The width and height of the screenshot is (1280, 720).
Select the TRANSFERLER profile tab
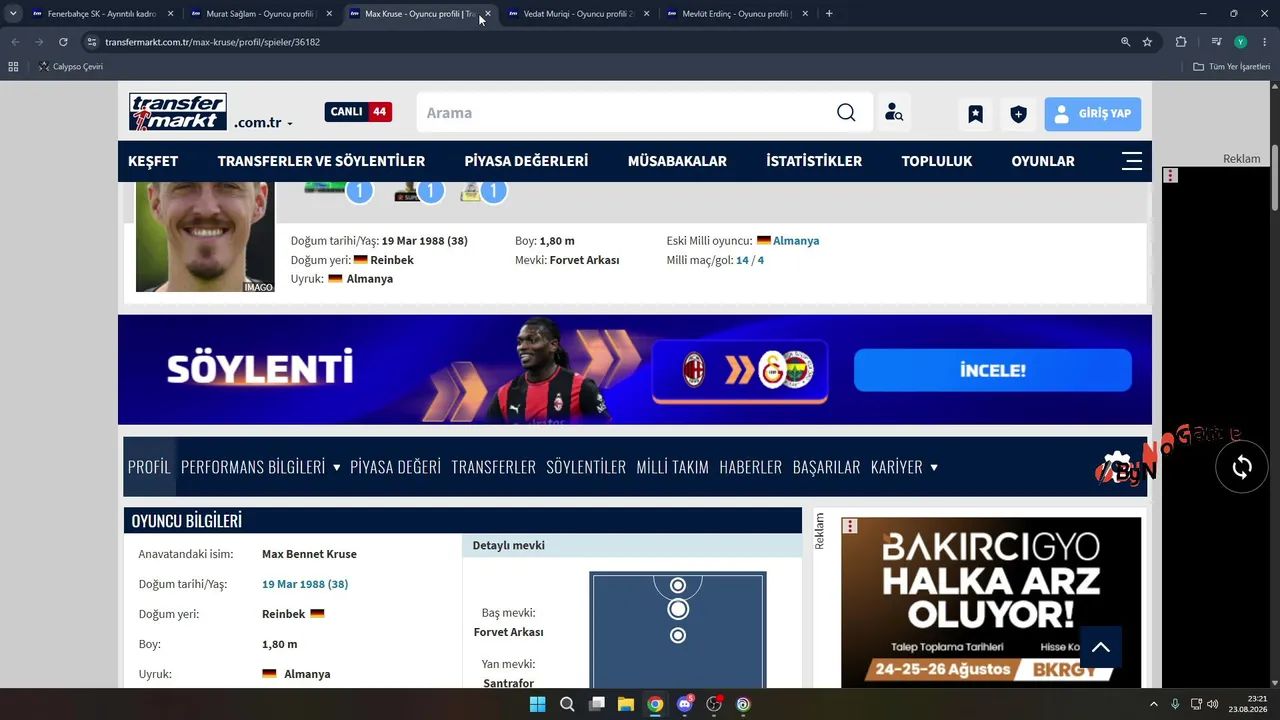click(493, 467)
